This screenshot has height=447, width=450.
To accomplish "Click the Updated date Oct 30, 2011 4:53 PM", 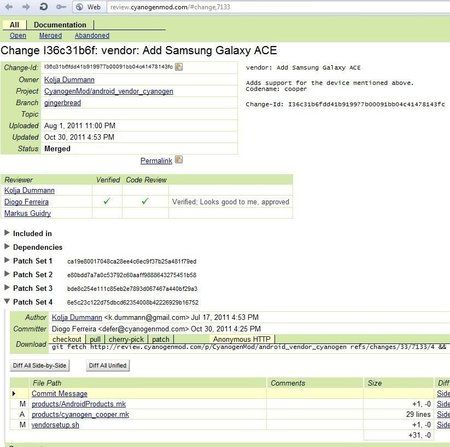I will point(79,137).
